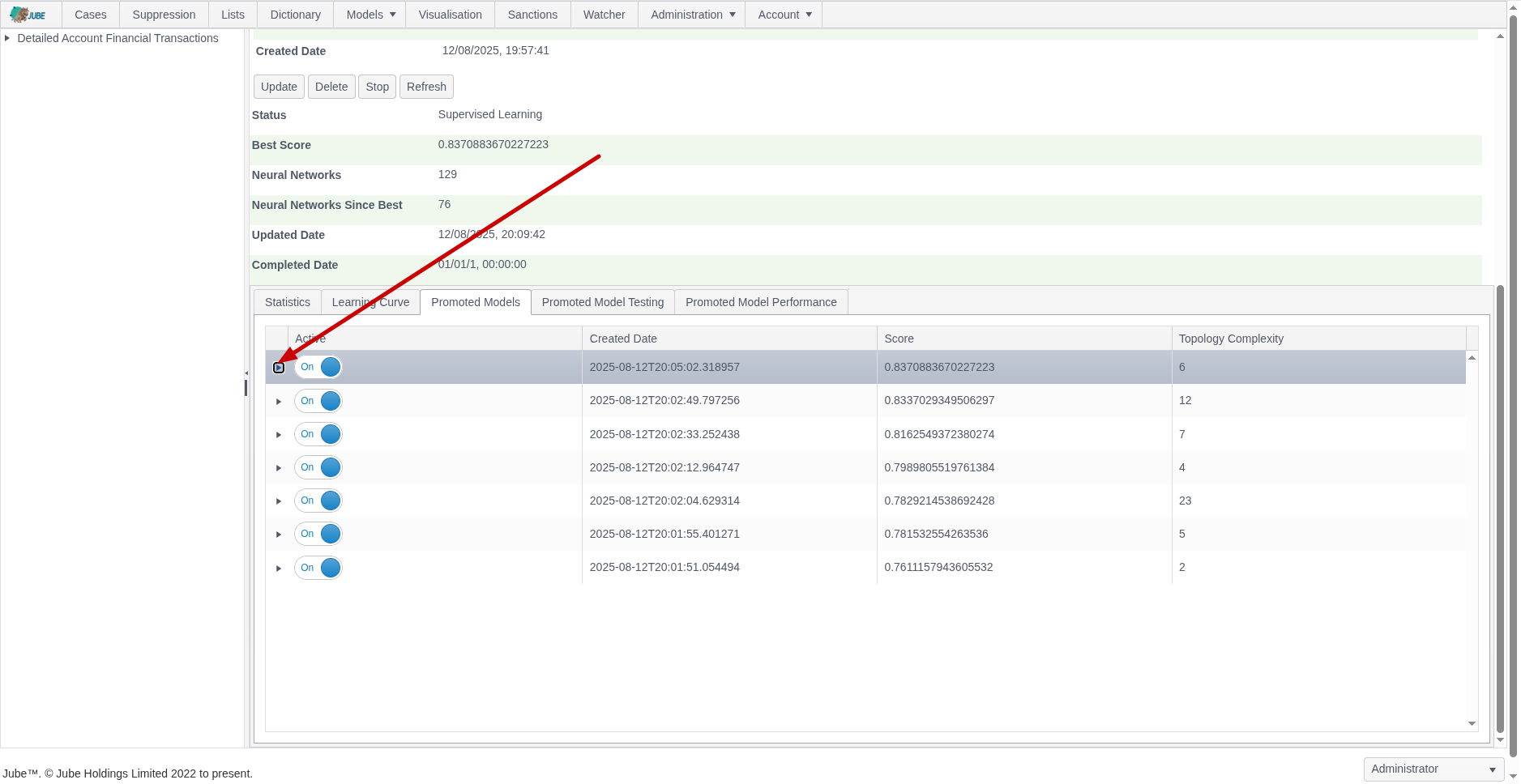Toggle Active switch for score 0.7611157943605532
This screenshot has height=784, width=1521.
pos(318,568)
